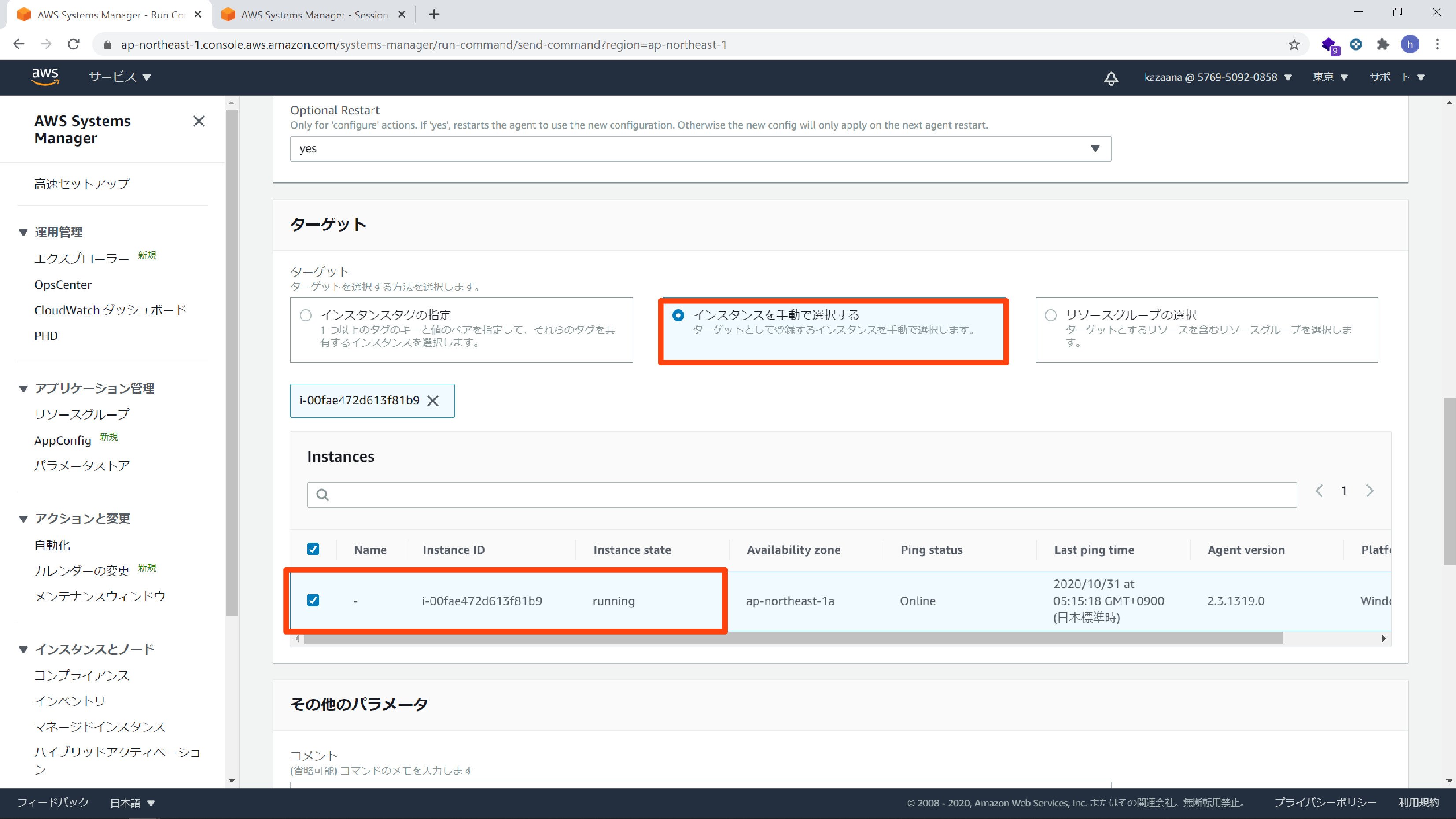Open 高速セットアップ in sidebar
The width and height of the screenshot is (1456, 819).
point(82,184)
